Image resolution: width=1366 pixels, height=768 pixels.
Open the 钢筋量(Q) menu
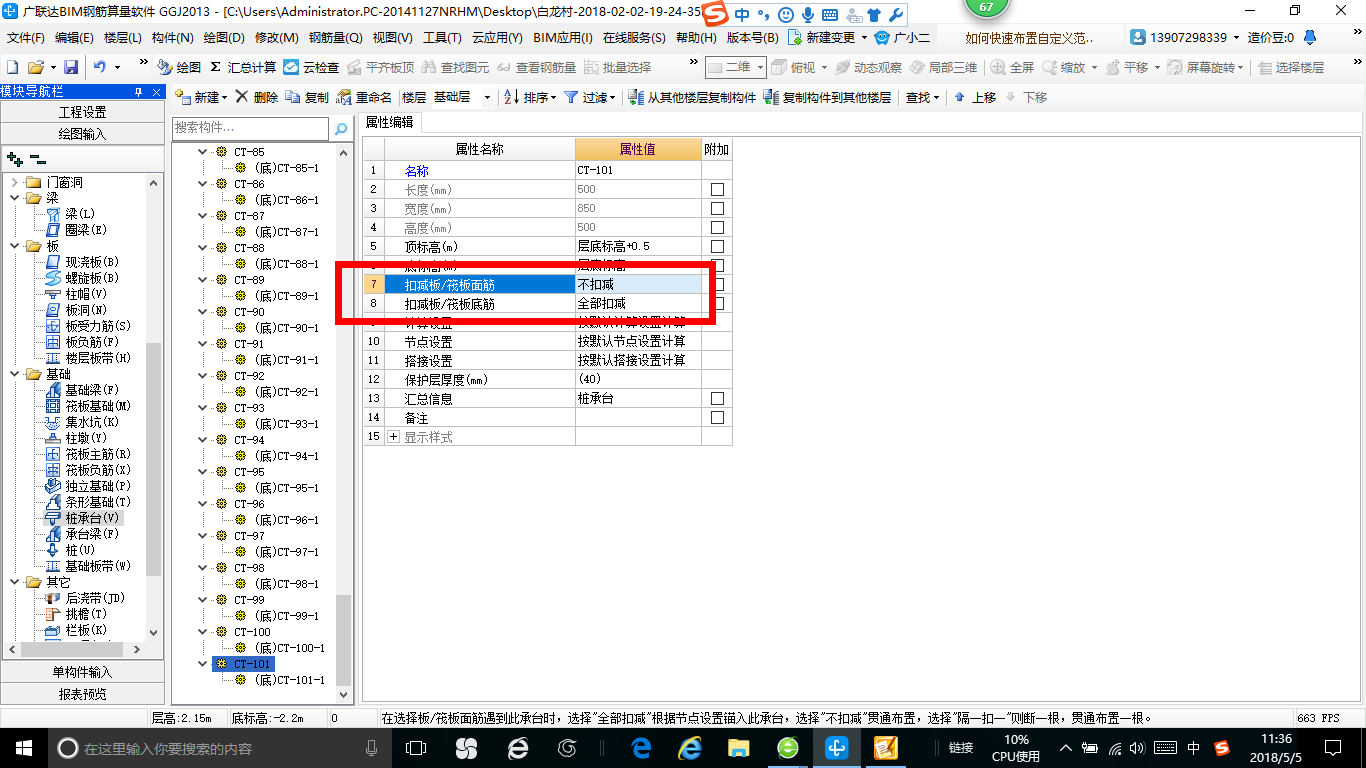pos(335,37)
